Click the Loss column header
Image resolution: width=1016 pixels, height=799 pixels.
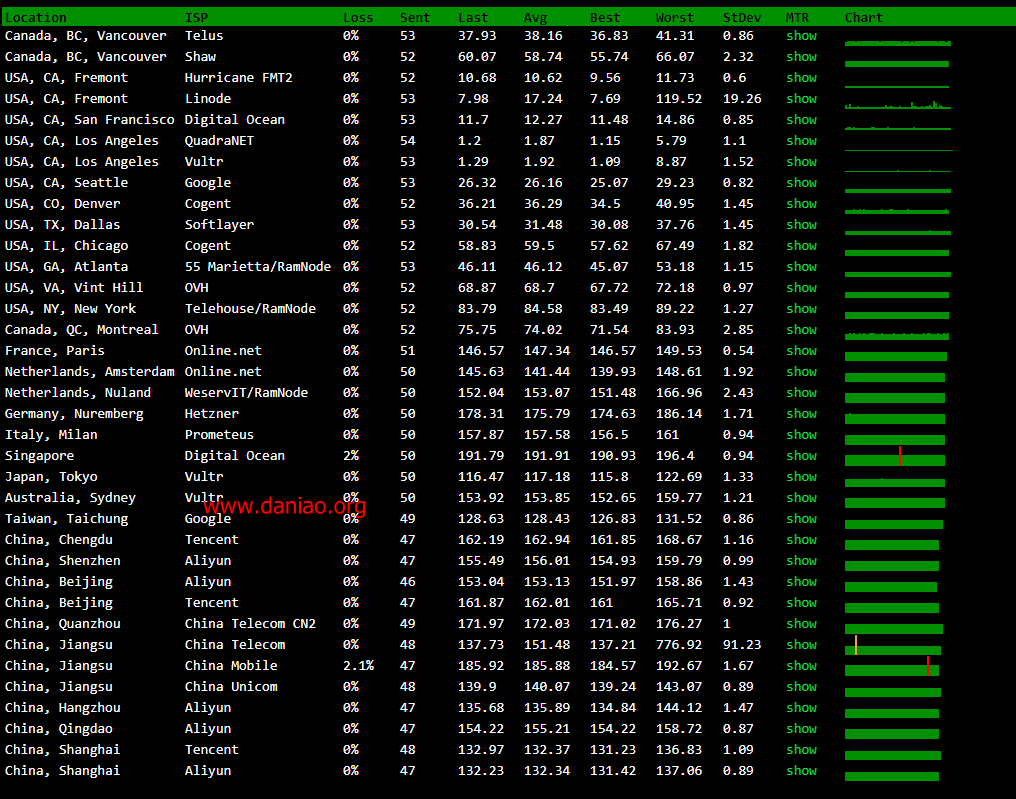[x=358, y=17]
